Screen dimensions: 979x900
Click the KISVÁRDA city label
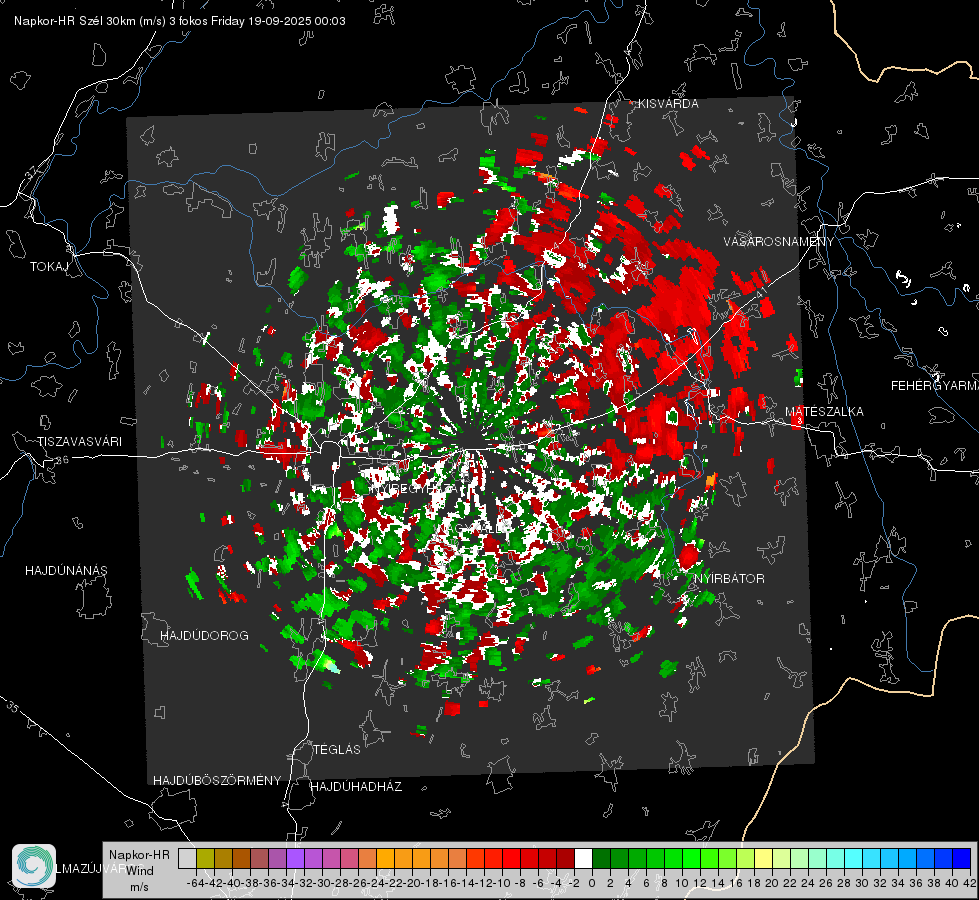(668, 104)
